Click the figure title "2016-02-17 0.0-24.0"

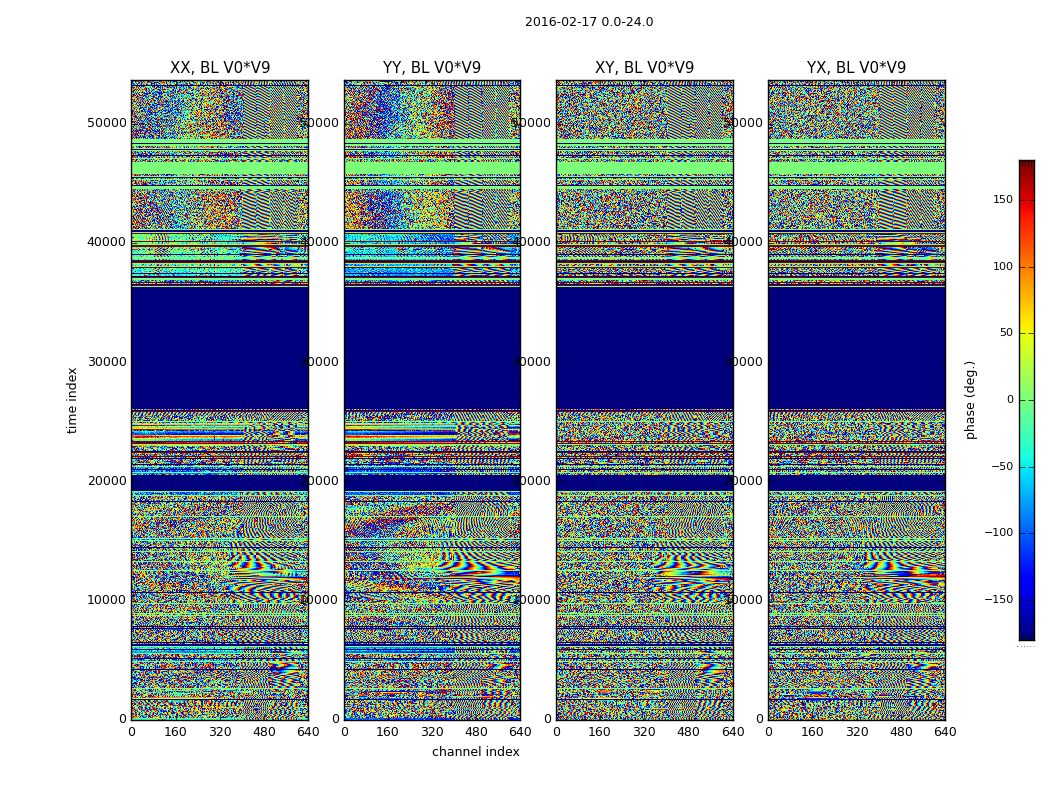pyautogui.click(x=589, y=22)
